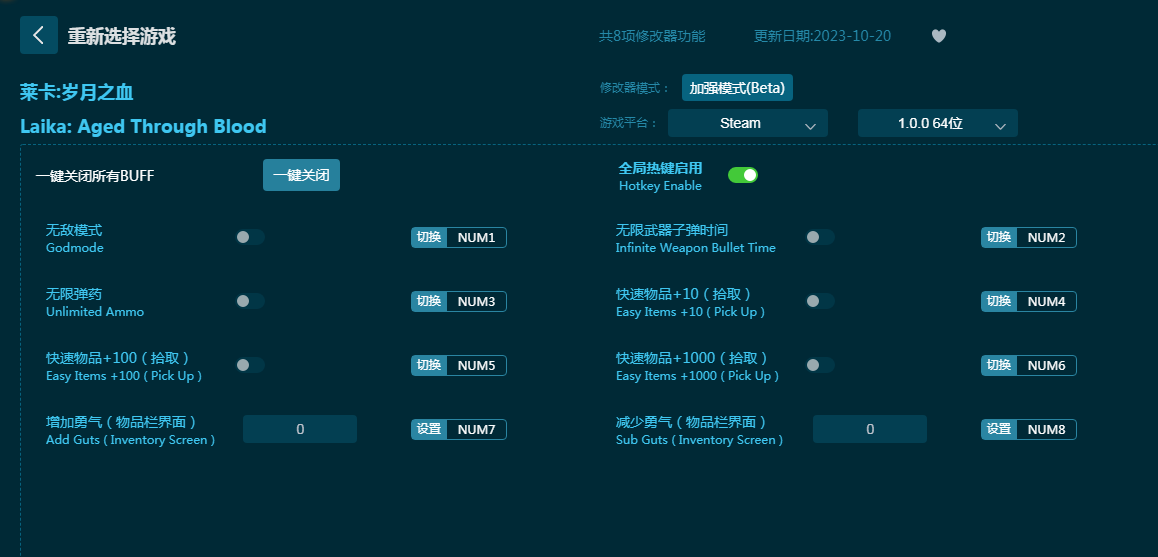Click the NUM6 hotkey button
This screenshot has height=557, width=1158.
pyautogui.click(x=1029, y=365)
